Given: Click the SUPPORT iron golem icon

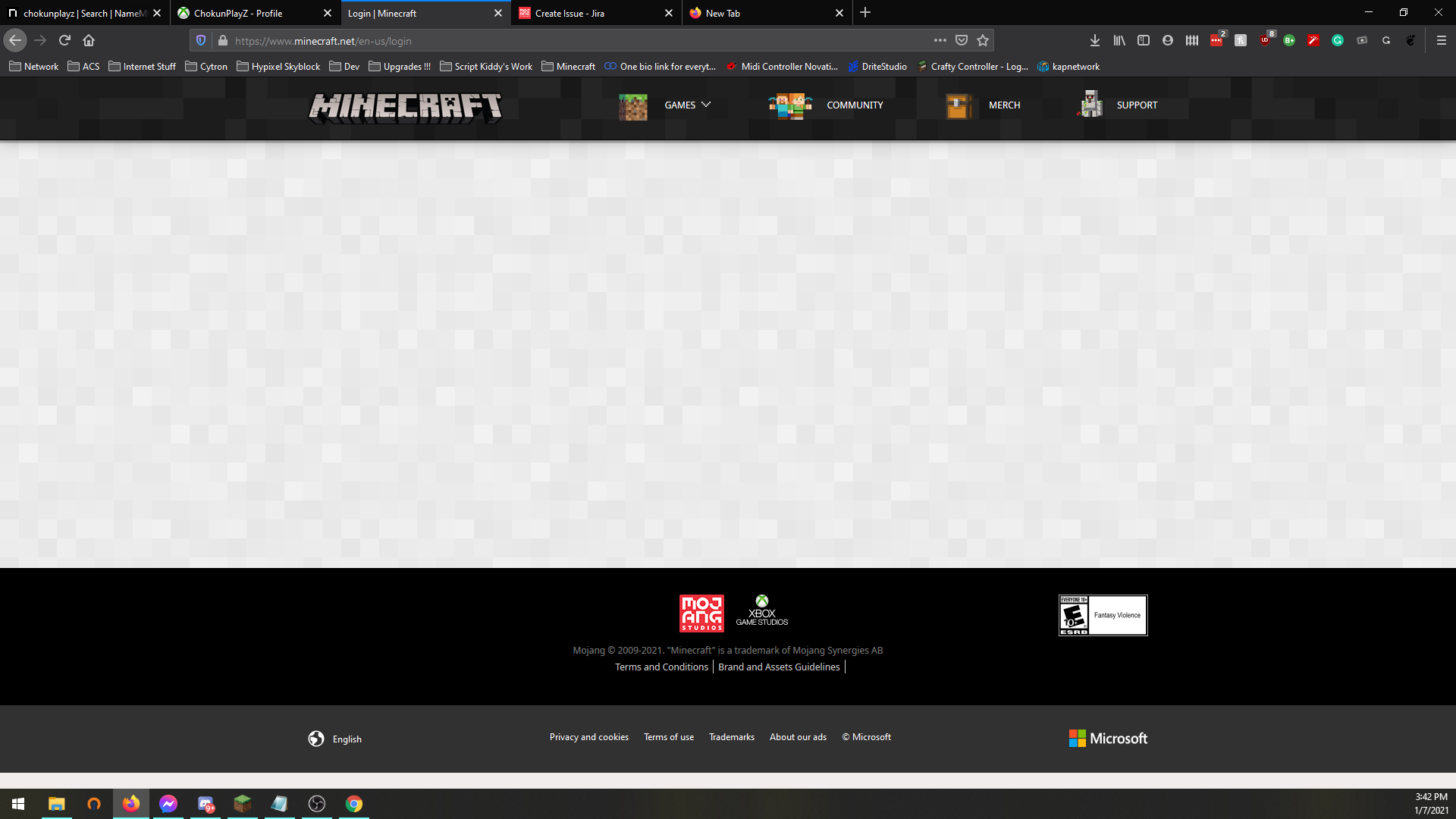Looking at the screenshot, I should [1090, 105].
